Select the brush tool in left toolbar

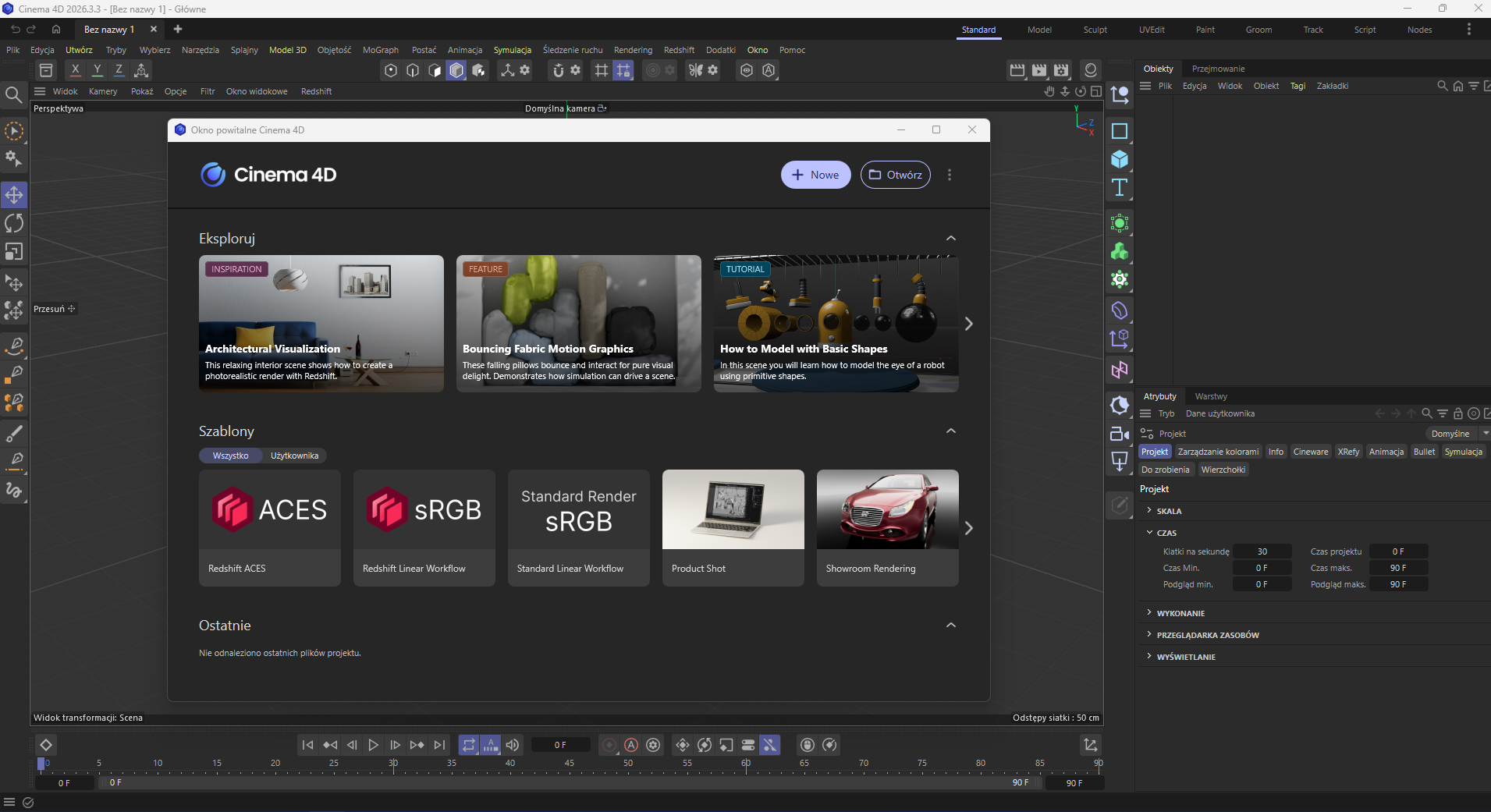[14, 433]
